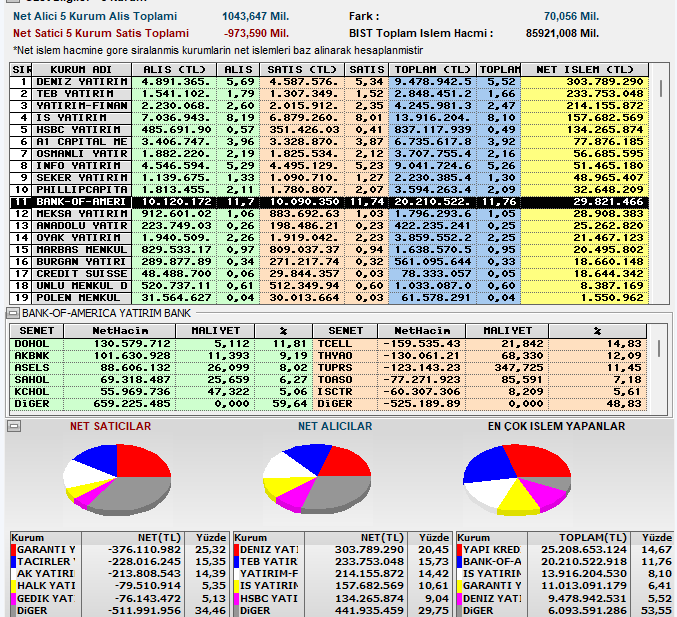This screenshot has height=617, width=677.
Task: Collapse the NET SATICILAR charts section
Action: [13, 426]
